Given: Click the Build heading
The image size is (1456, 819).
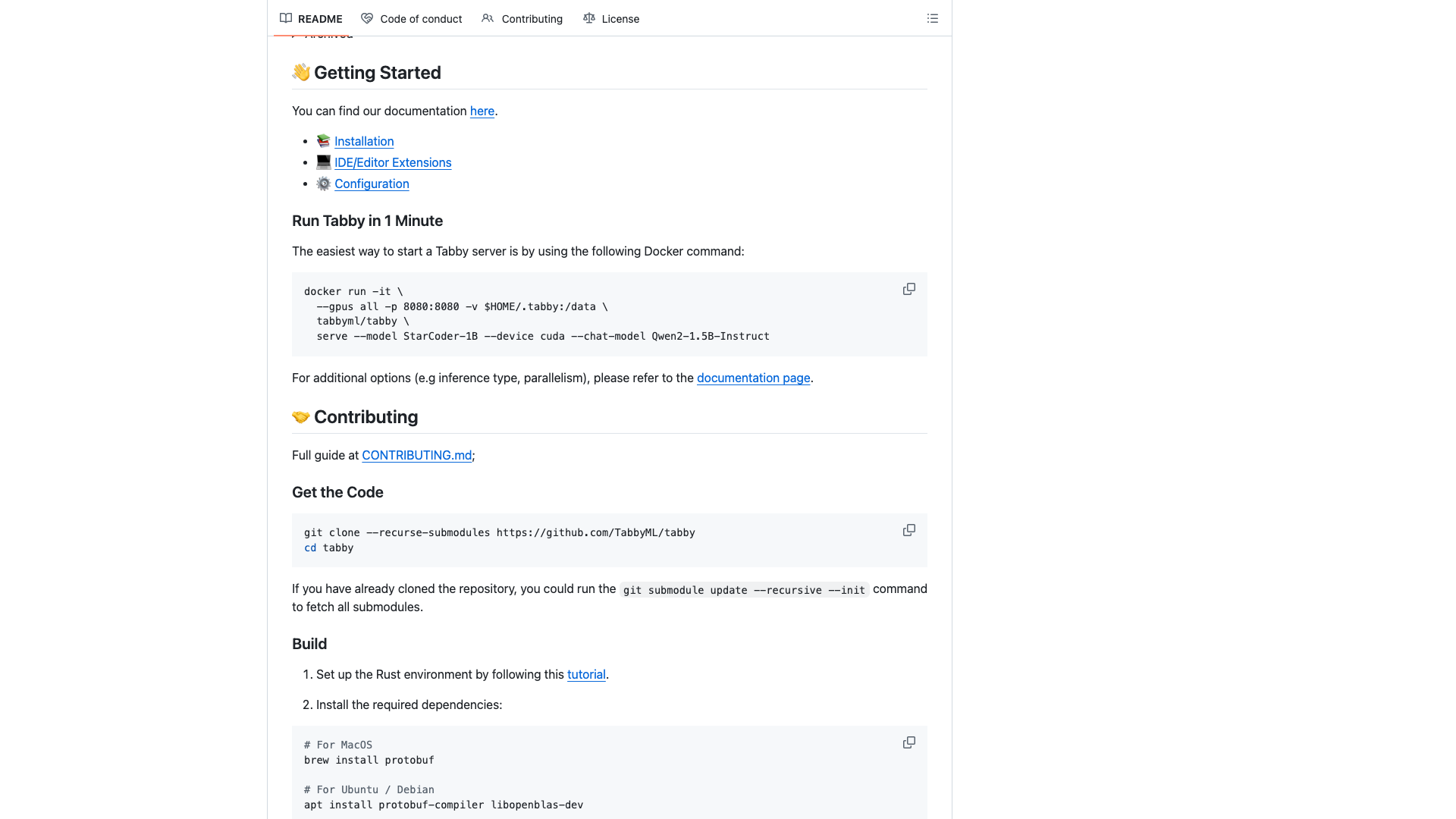Looking at the screenshot, I should tap(309, 644).
